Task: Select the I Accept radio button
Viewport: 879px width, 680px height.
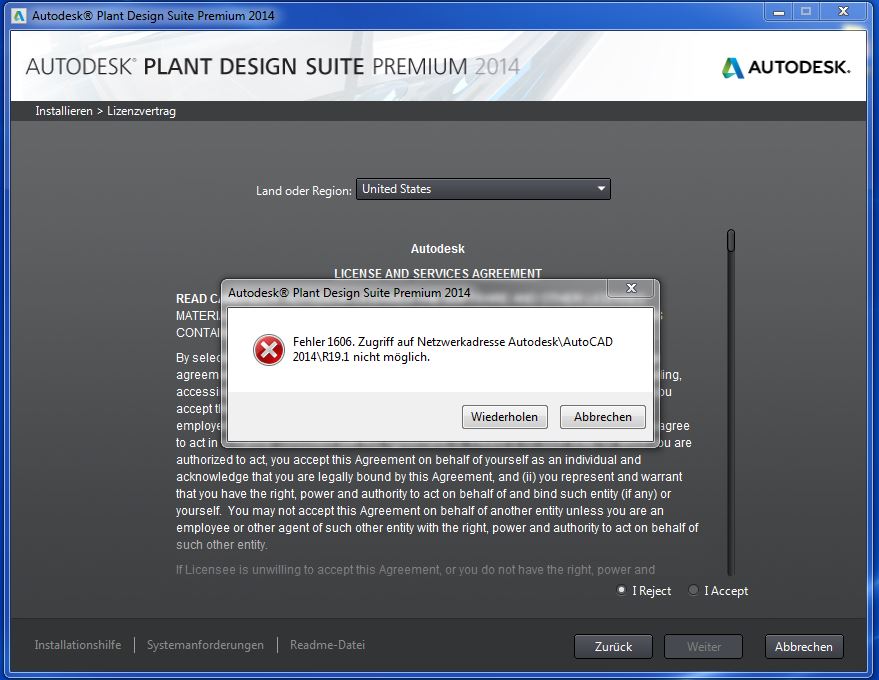Action: [x=693, y=590]
